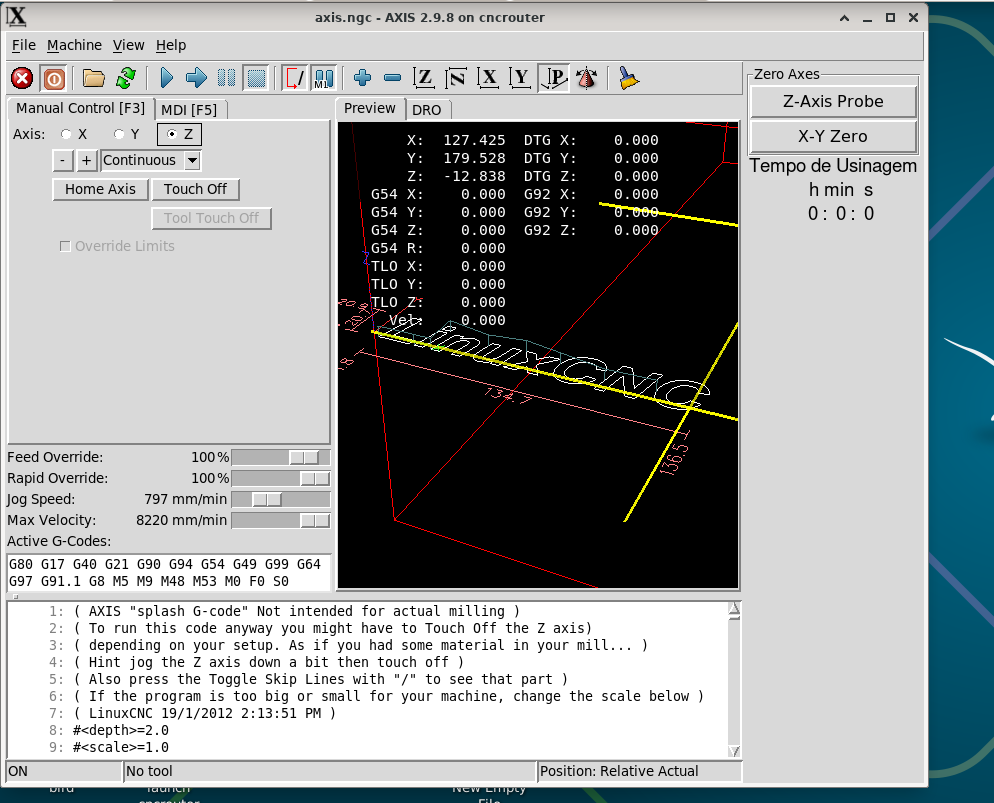The width and height of the screenshot is (994, 803).
Task: Click the Z-Axis Probe button
Action: (x=832, y=101)
